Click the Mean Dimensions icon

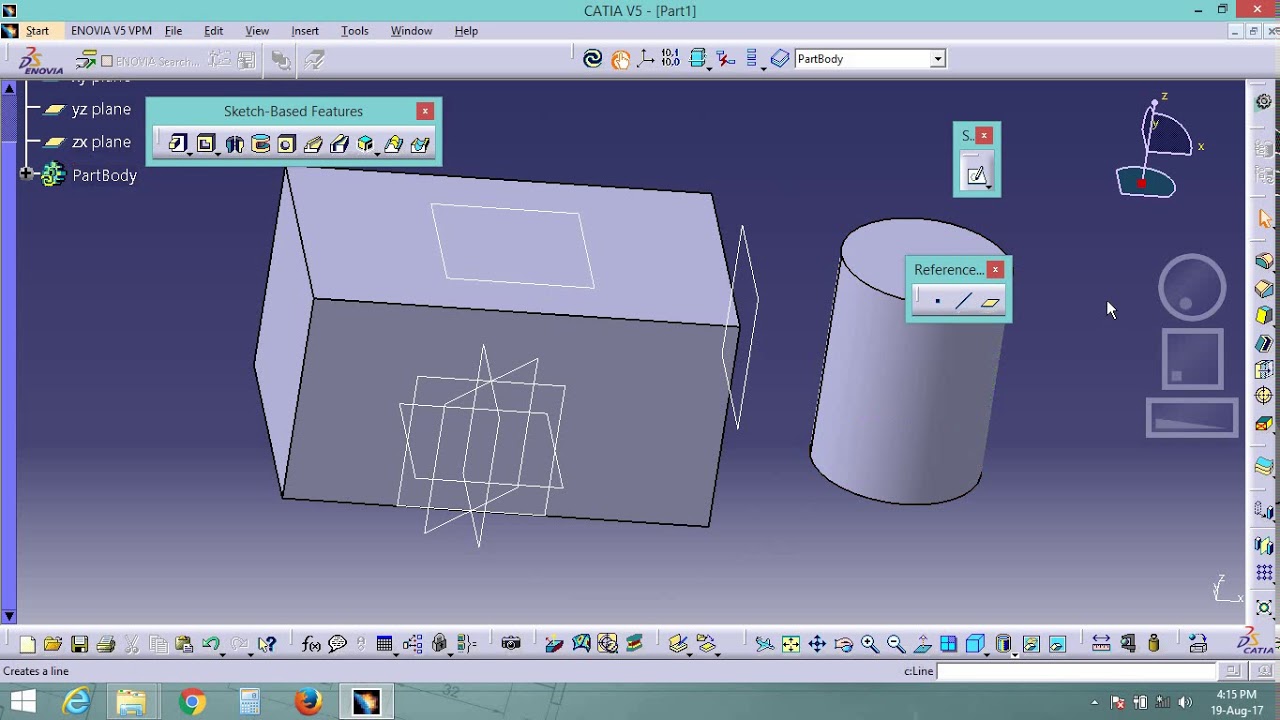tap(670, 59)
